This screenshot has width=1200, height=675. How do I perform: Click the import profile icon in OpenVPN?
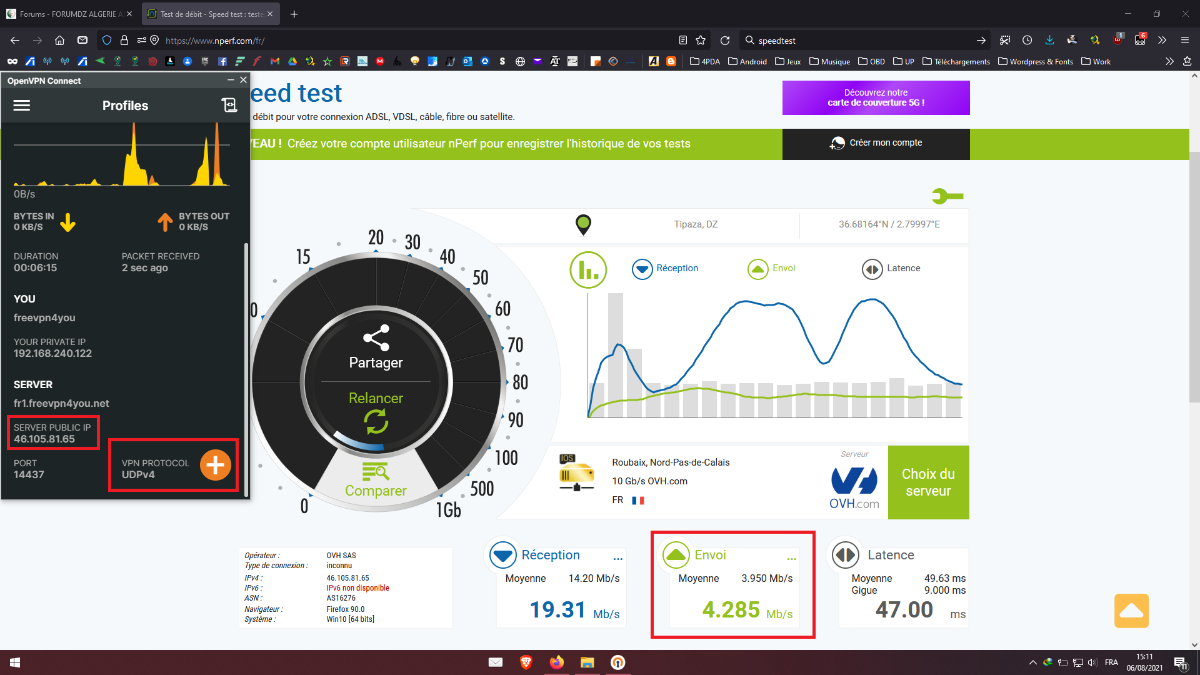[229, 105]
